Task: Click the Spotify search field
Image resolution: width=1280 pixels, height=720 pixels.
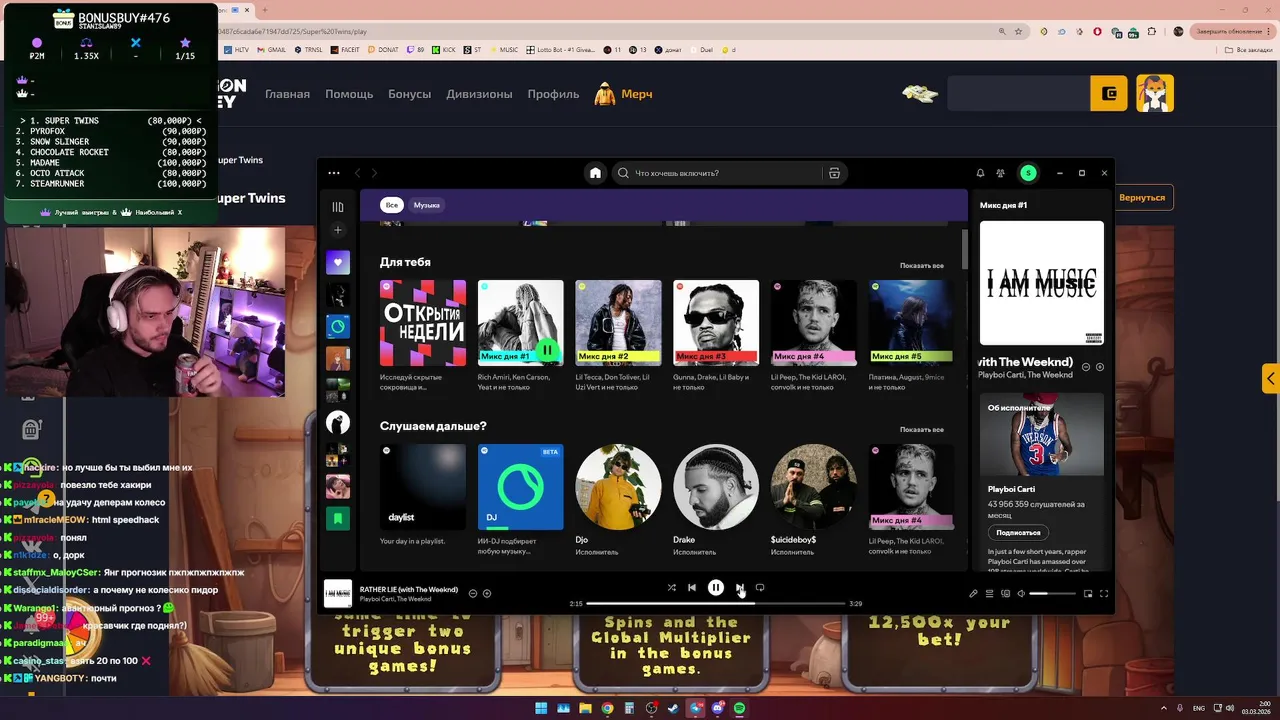Action: [x=715, y=173]
